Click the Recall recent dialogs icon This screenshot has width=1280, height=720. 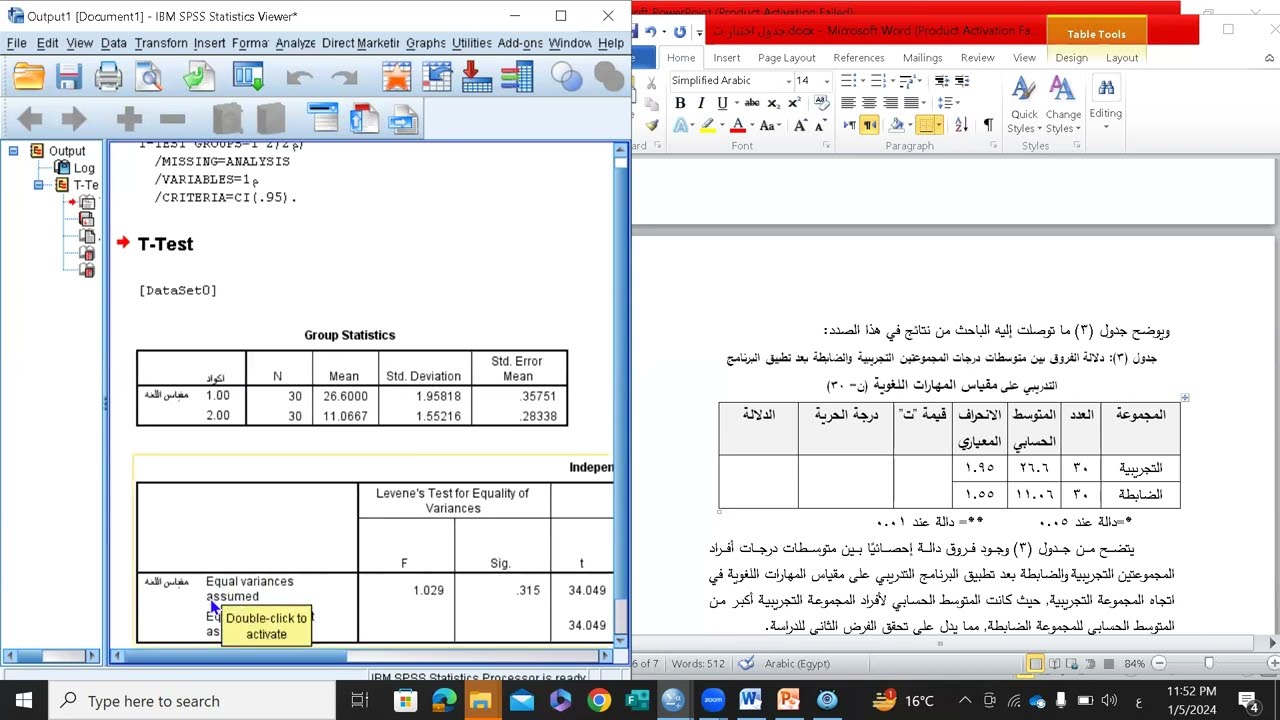click(x=247, y=77)
